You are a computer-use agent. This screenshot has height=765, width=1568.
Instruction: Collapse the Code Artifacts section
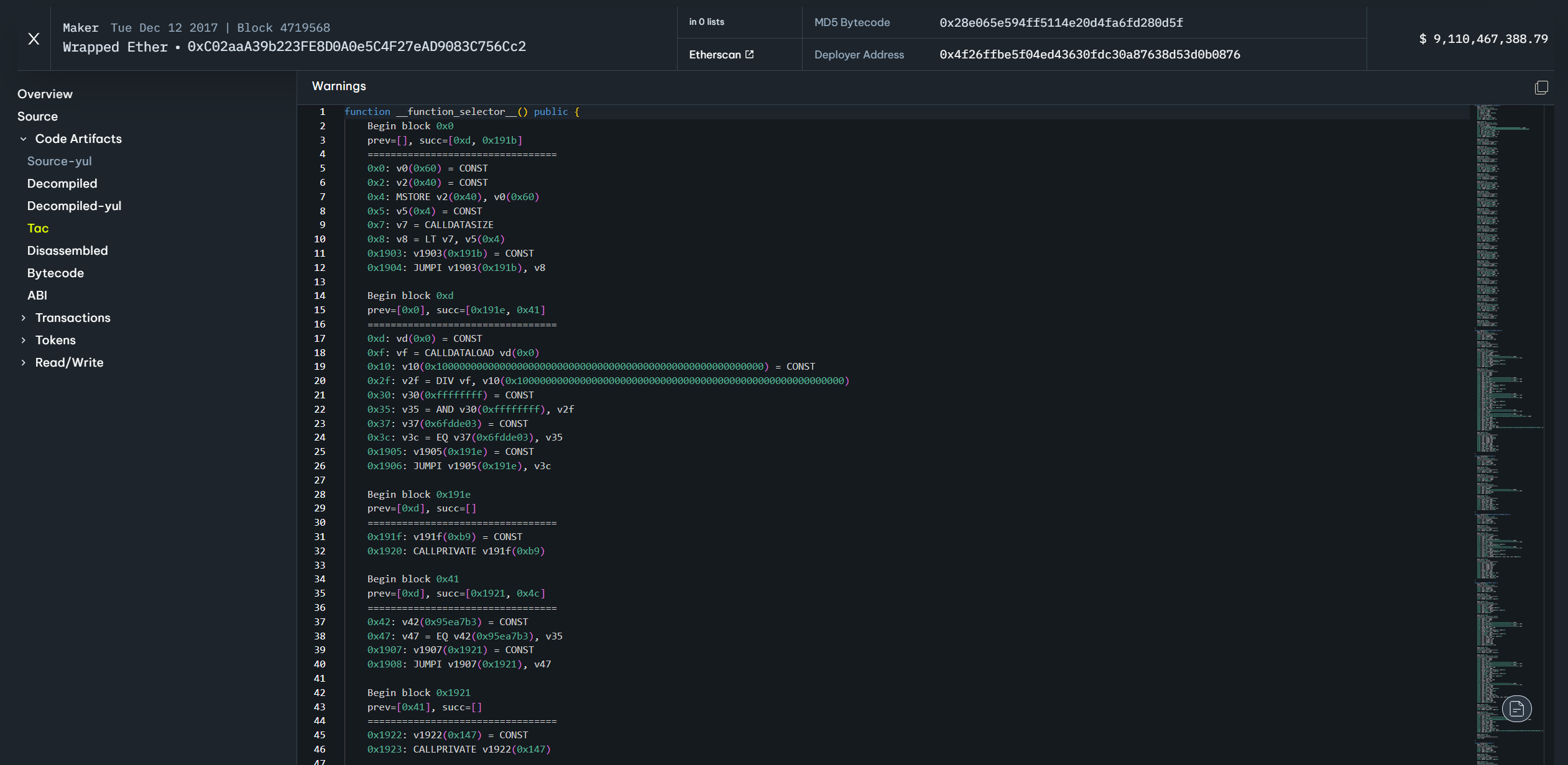(x=24, y=139)
